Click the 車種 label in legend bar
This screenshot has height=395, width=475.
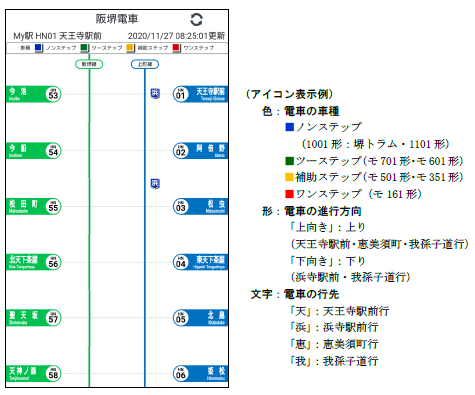[x=25, y=48]
